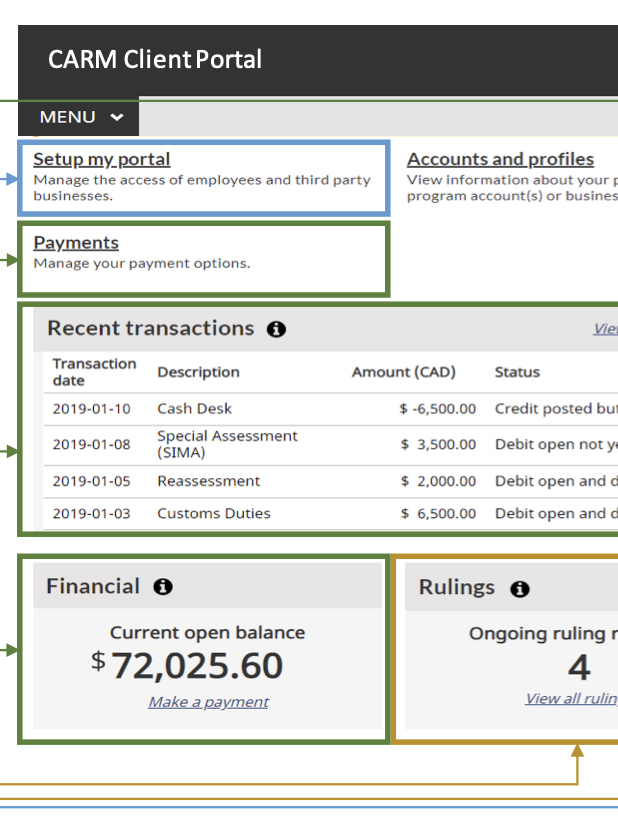Viewport: 618px width, 824px height.
Task: Click the Manage your payment options text
Action: [x=142, y=263]
